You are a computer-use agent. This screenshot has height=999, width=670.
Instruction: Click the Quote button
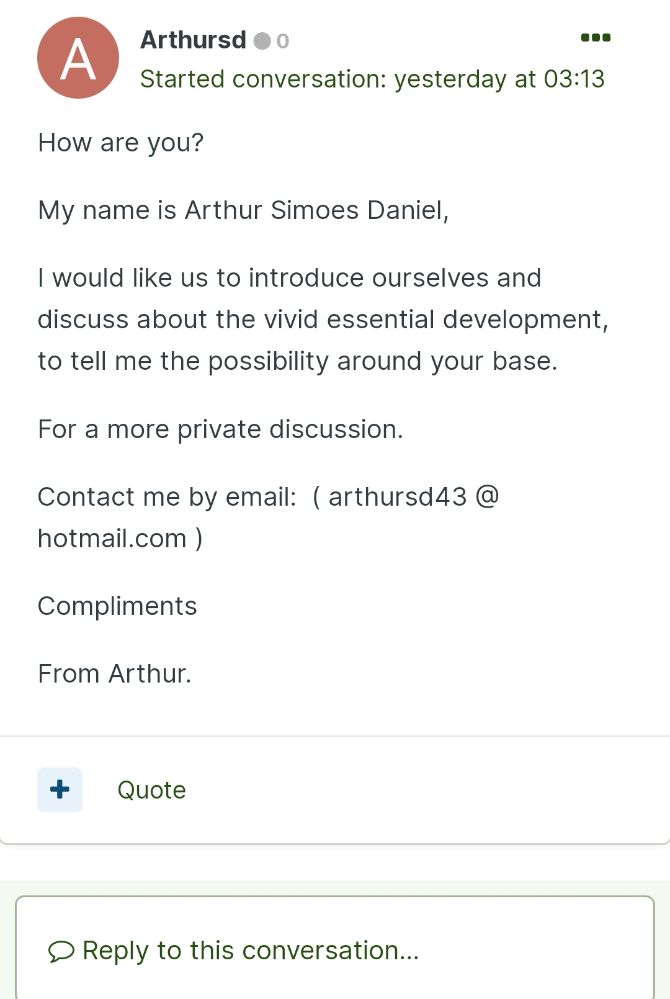(151, 790)
